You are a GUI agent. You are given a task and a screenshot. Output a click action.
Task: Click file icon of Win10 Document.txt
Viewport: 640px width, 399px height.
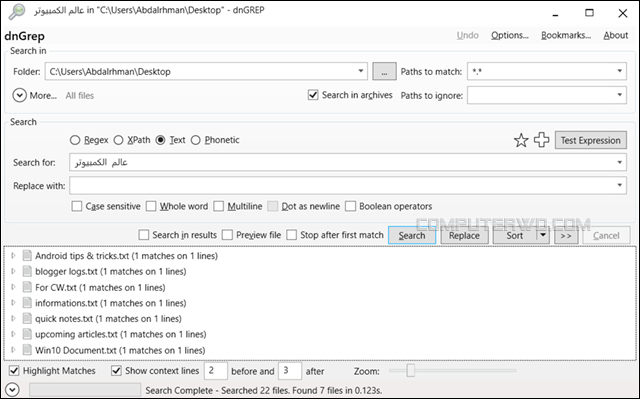(27, 350)
